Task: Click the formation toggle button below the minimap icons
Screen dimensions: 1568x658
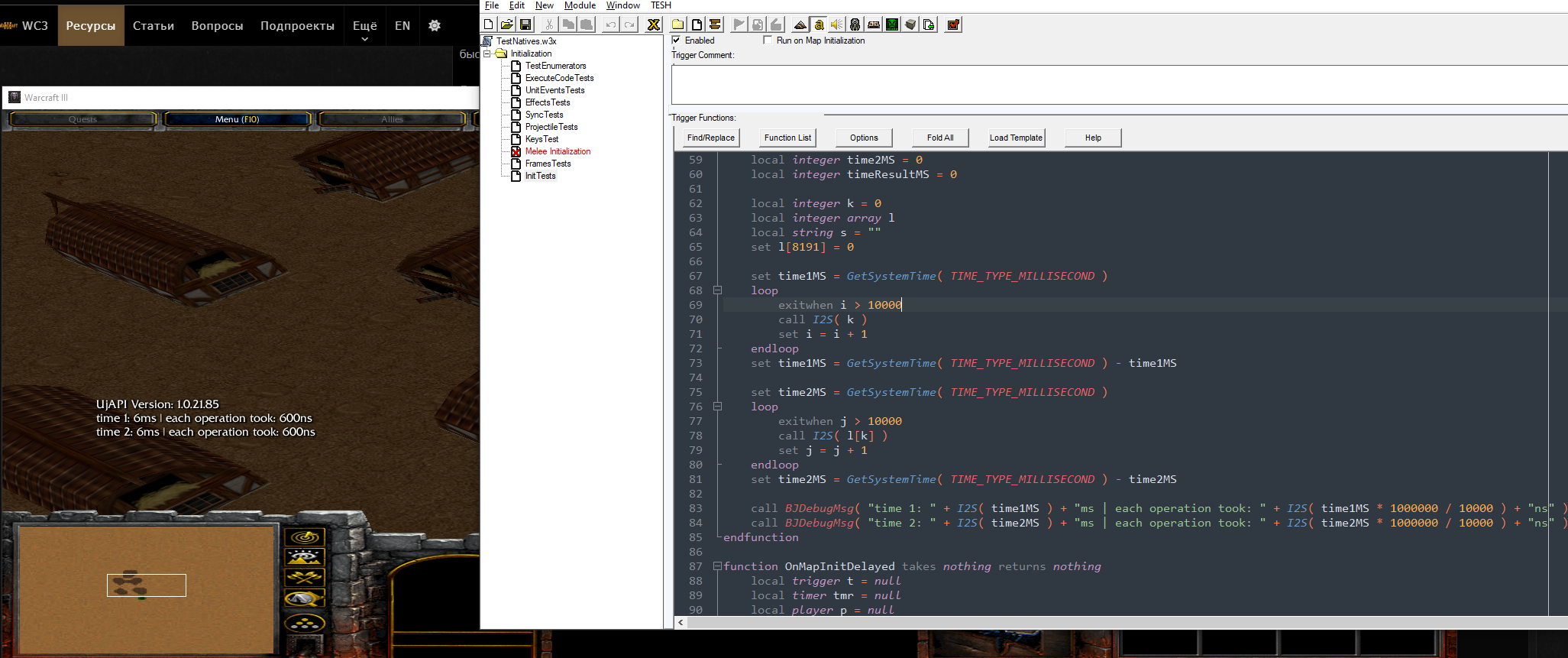Action: (305, 624)
